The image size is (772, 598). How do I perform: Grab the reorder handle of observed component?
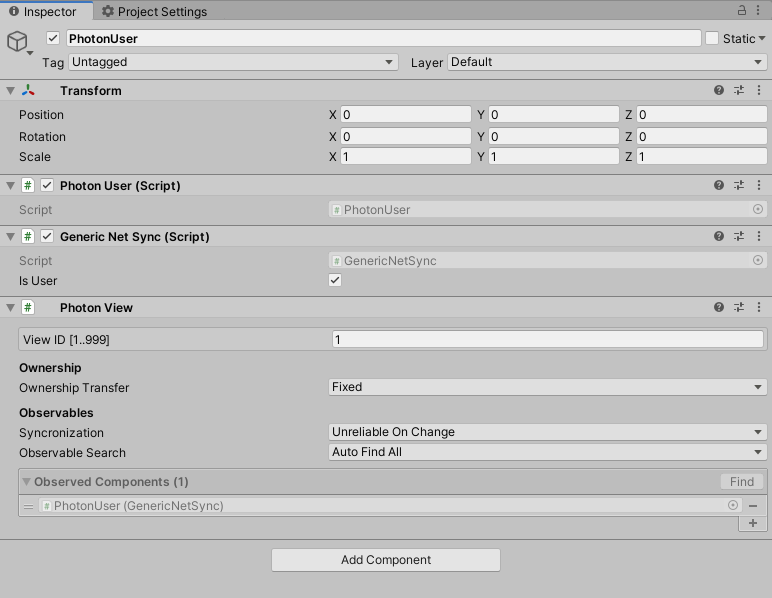29,506
